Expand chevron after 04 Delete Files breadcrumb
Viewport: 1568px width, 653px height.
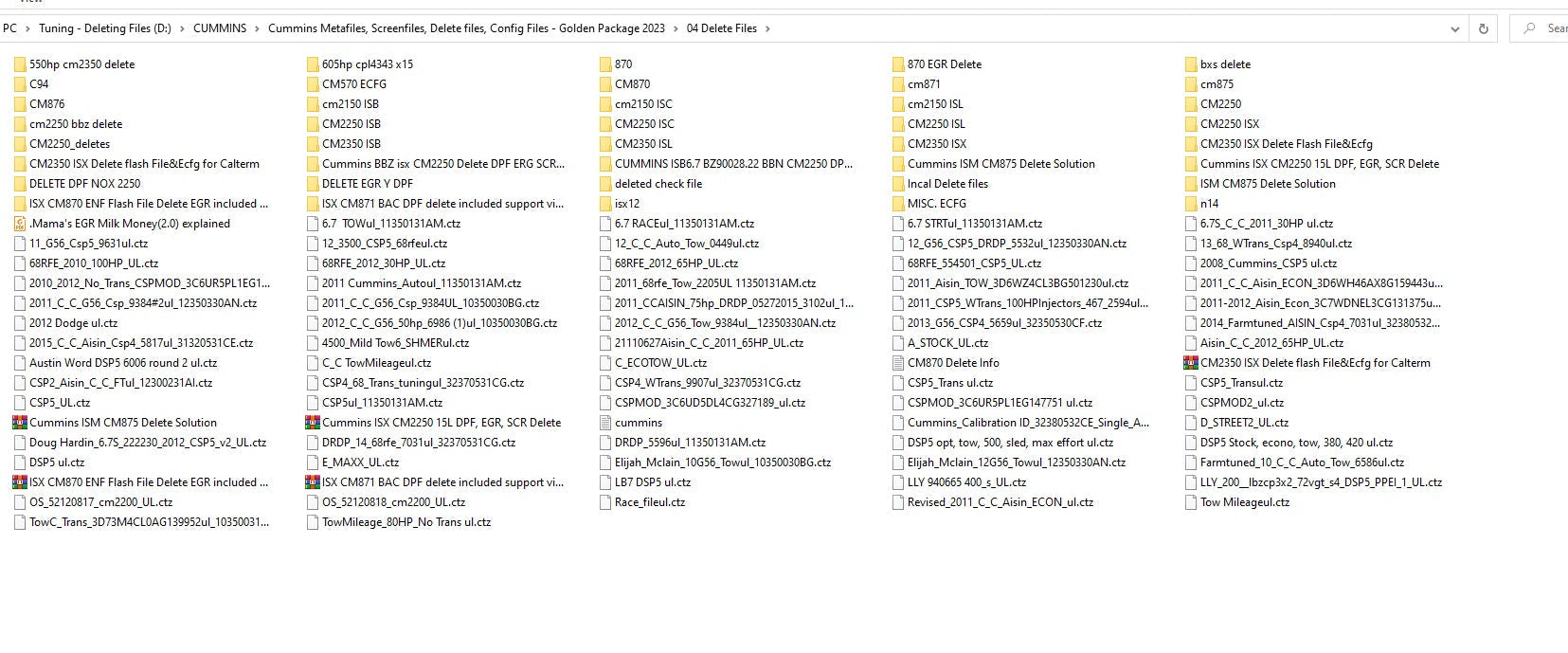[767, 28]
